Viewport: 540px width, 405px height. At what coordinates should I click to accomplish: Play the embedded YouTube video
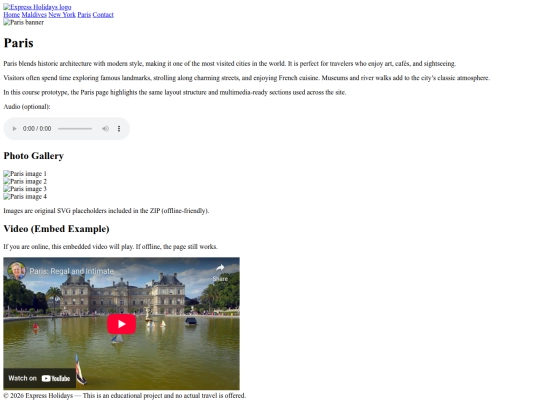pyautogui.click(x=122, y=324)
